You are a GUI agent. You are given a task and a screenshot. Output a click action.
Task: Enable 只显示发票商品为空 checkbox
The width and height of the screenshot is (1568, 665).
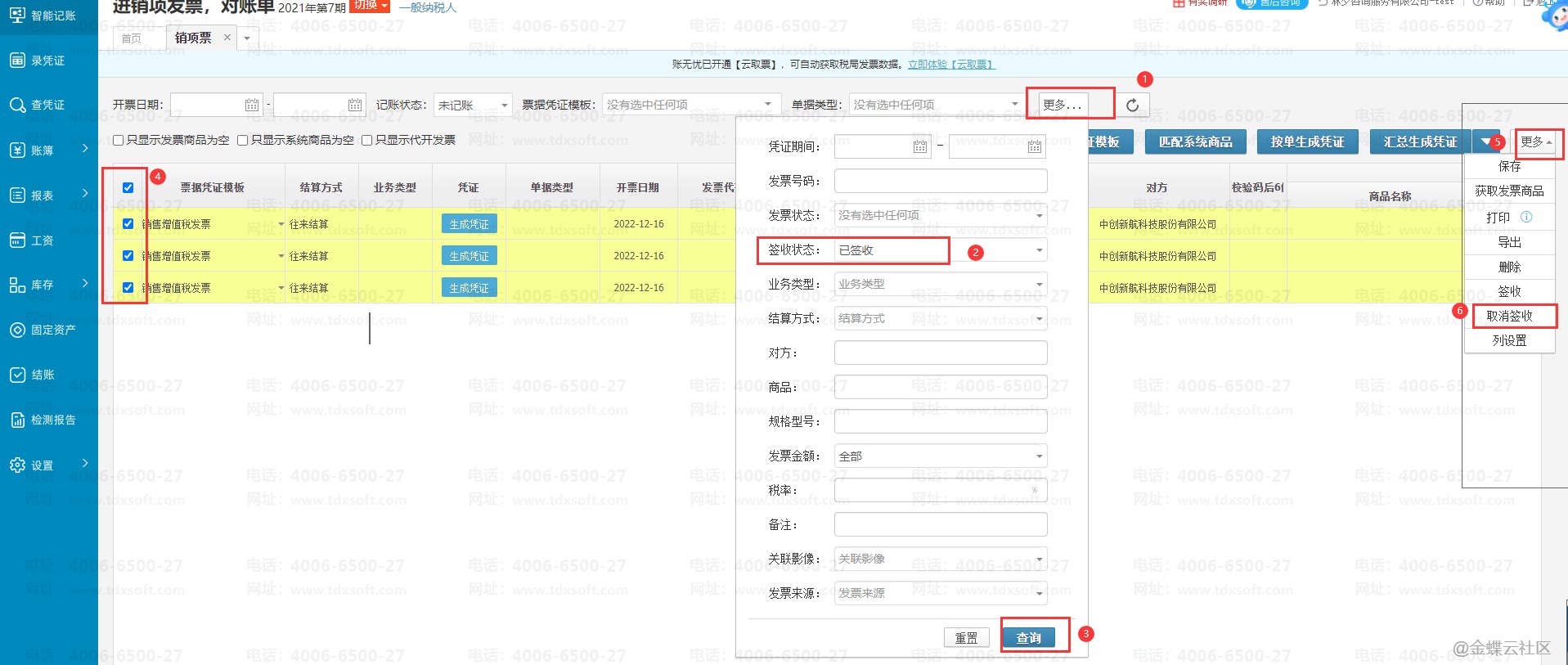tap(119, 141)
